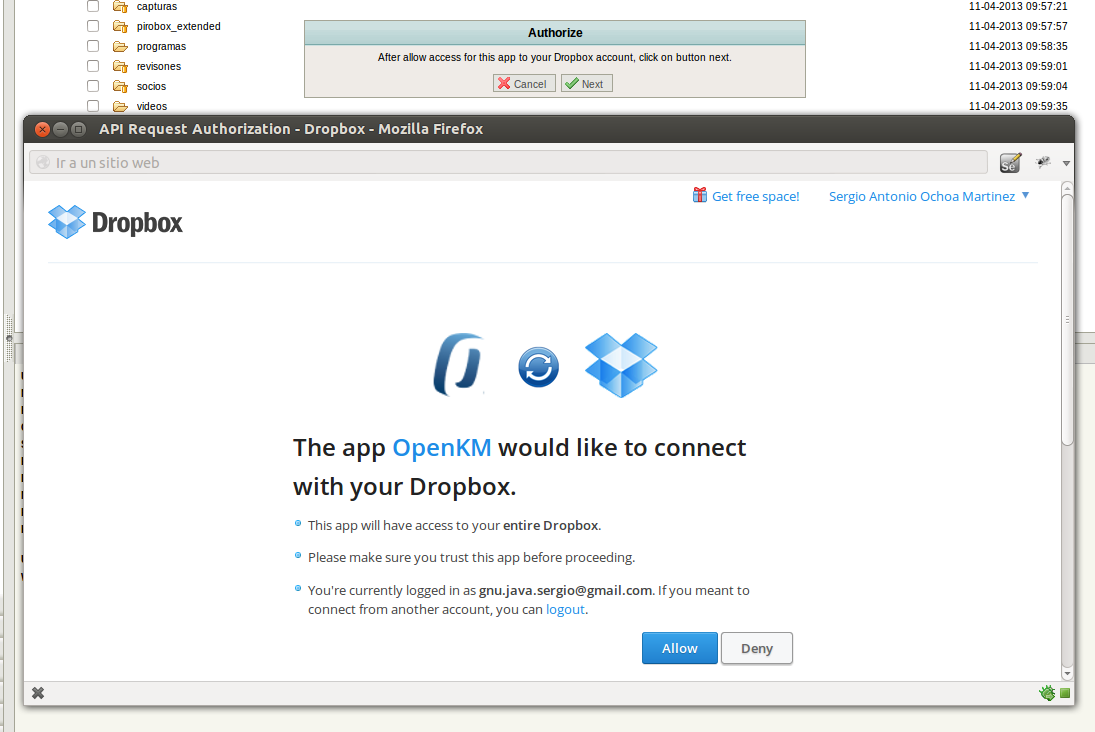The image size is (1095, 732).
Task: Select the videos folder name
Action: tap(152, 106)
